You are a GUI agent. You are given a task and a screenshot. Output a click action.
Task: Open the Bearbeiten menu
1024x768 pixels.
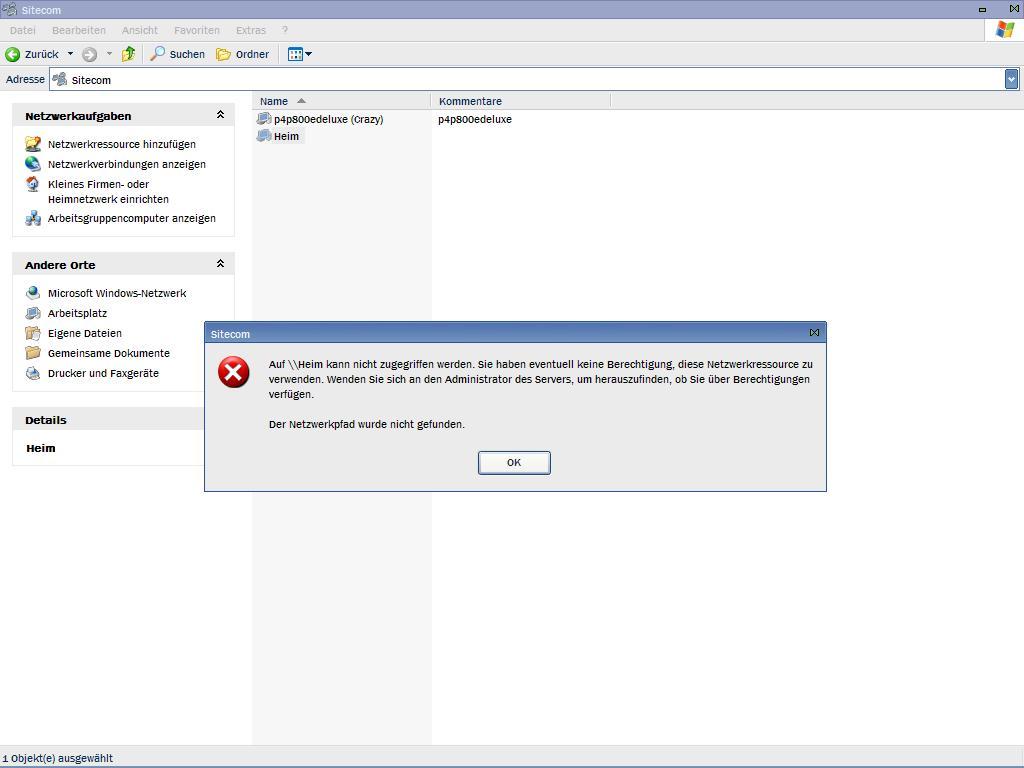pos(79,30)
